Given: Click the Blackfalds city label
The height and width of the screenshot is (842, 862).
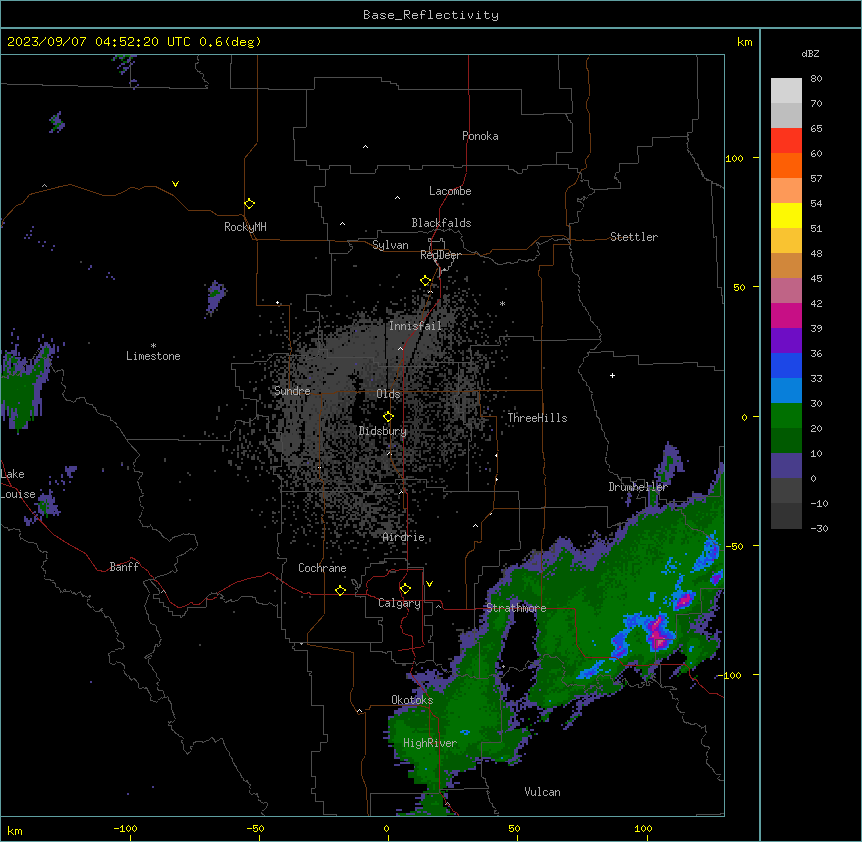Looking at the screenshot, I should pos(441,223).
